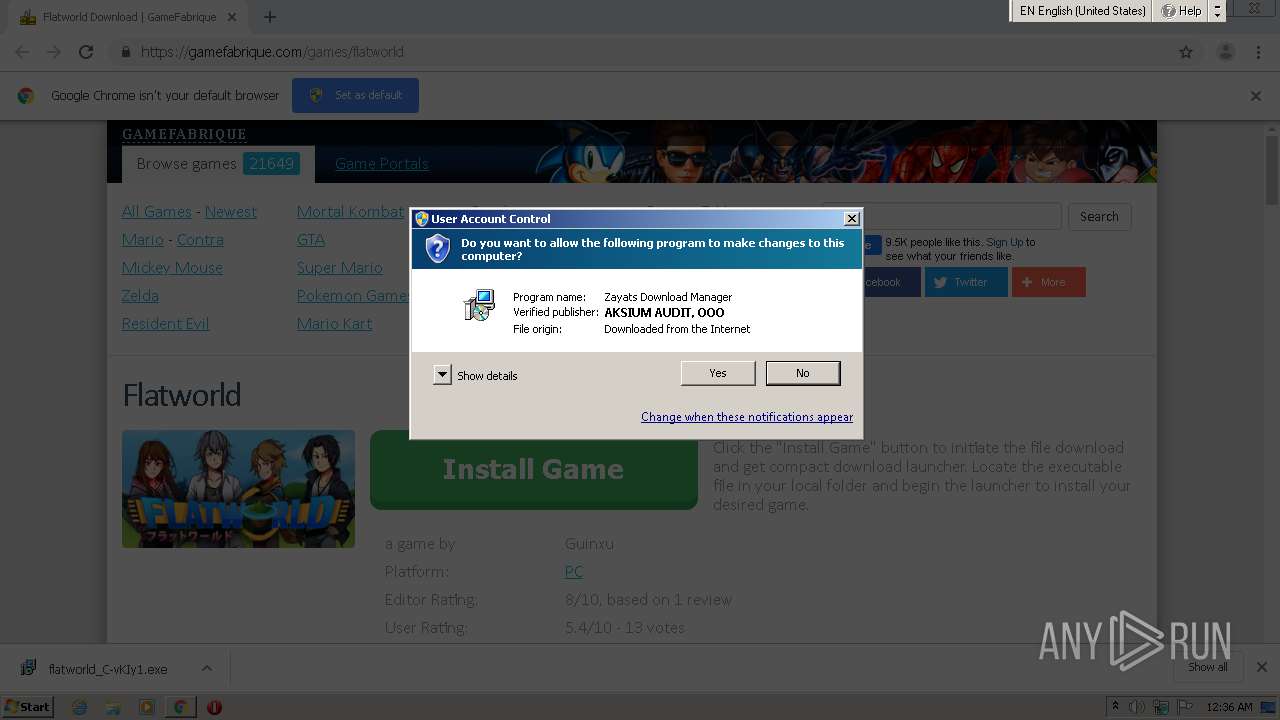Open the GTA link
The height and width of the screenshot is (720, 1280).
tap(311, 240)
